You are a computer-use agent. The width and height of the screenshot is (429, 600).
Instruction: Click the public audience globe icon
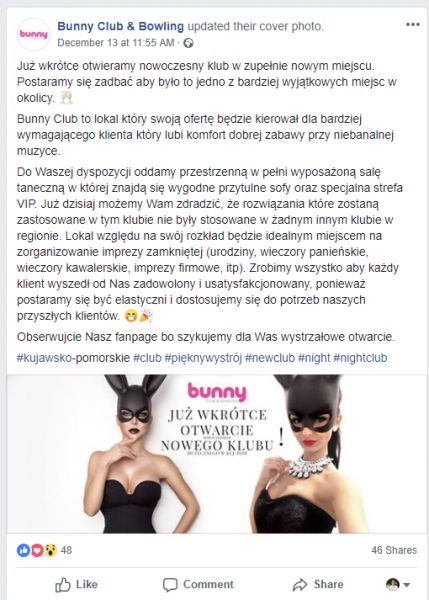tap(188, 43)
